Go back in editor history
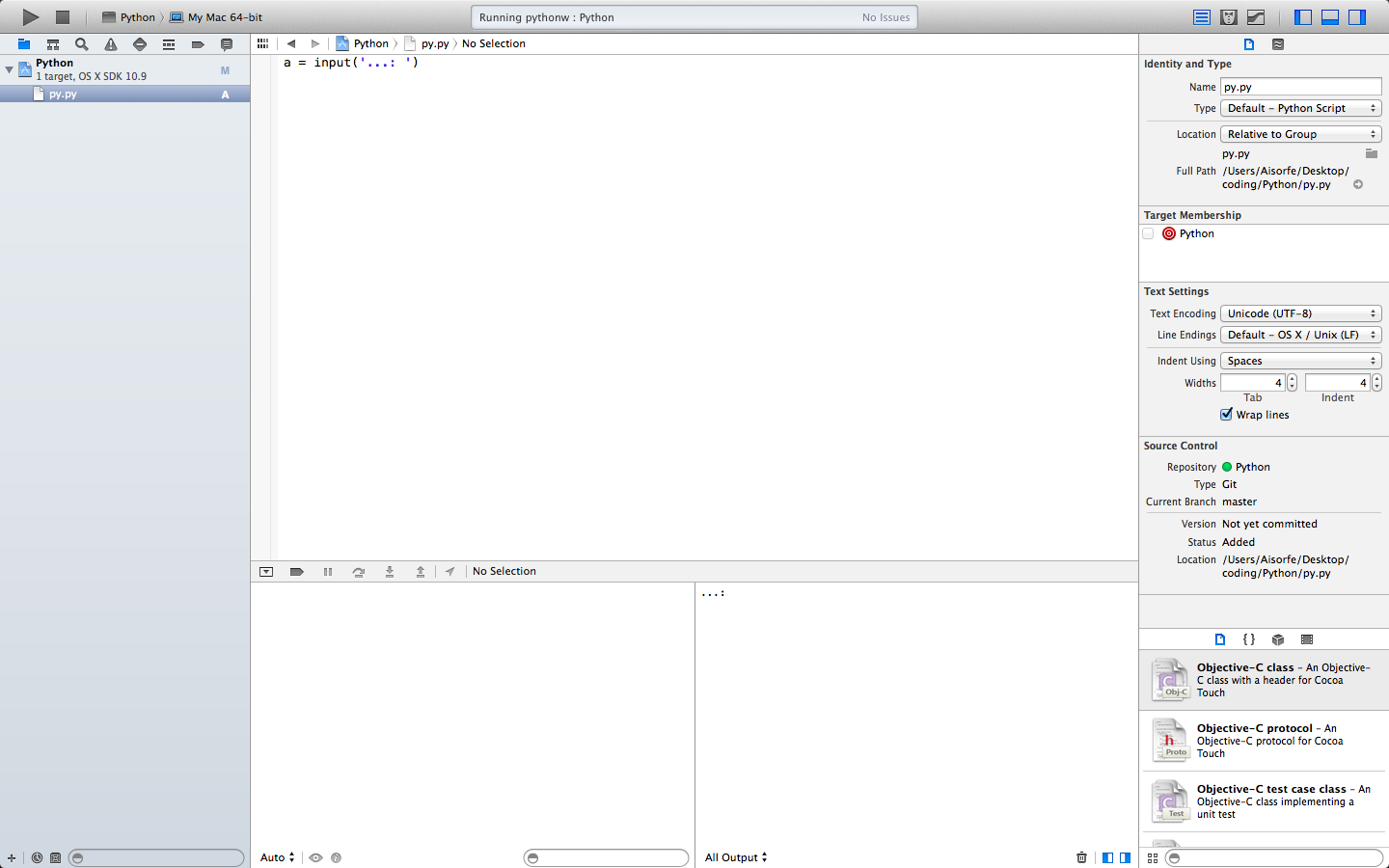 tap(291, 43)
